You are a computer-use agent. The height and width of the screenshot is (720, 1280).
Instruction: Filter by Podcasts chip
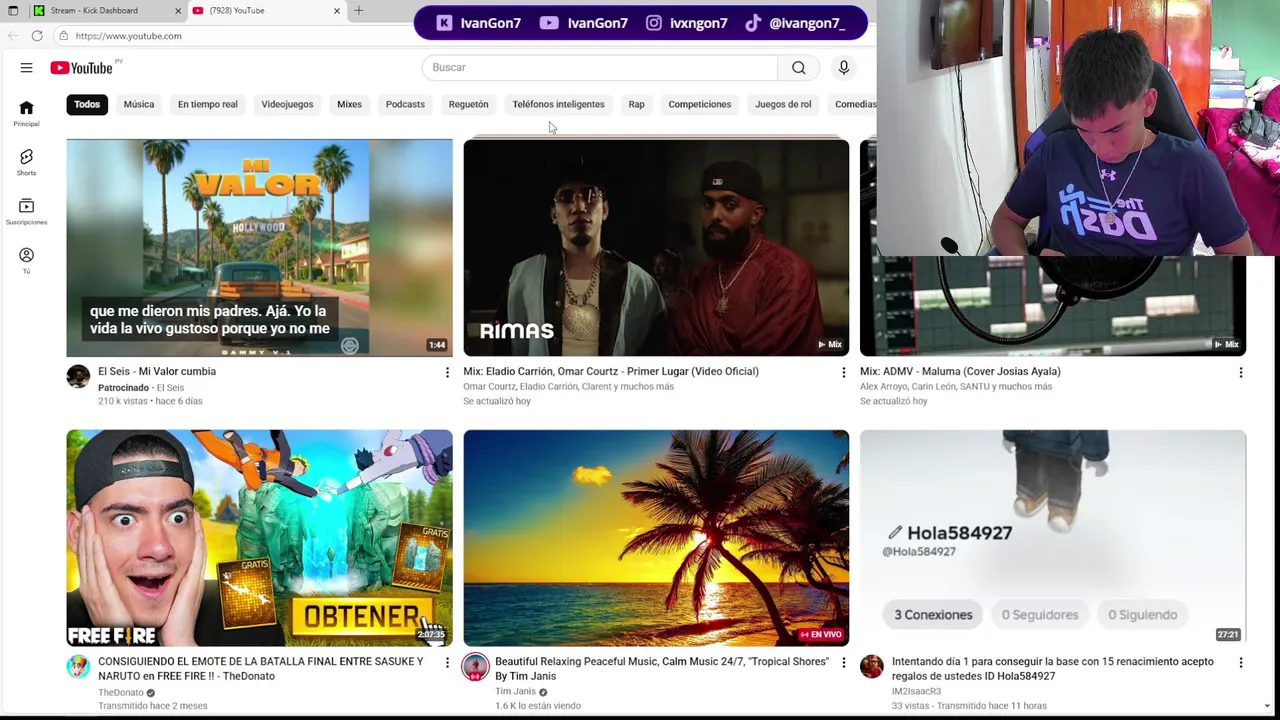[x=405, y=104]
